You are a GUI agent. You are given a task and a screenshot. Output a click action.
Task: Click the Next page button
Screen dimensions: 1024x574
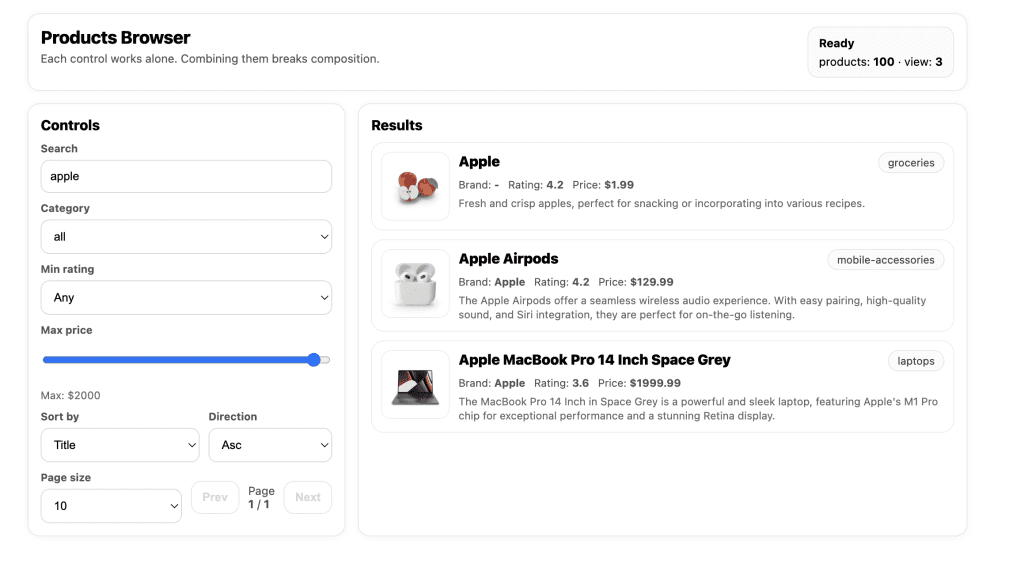coord(308,498)
